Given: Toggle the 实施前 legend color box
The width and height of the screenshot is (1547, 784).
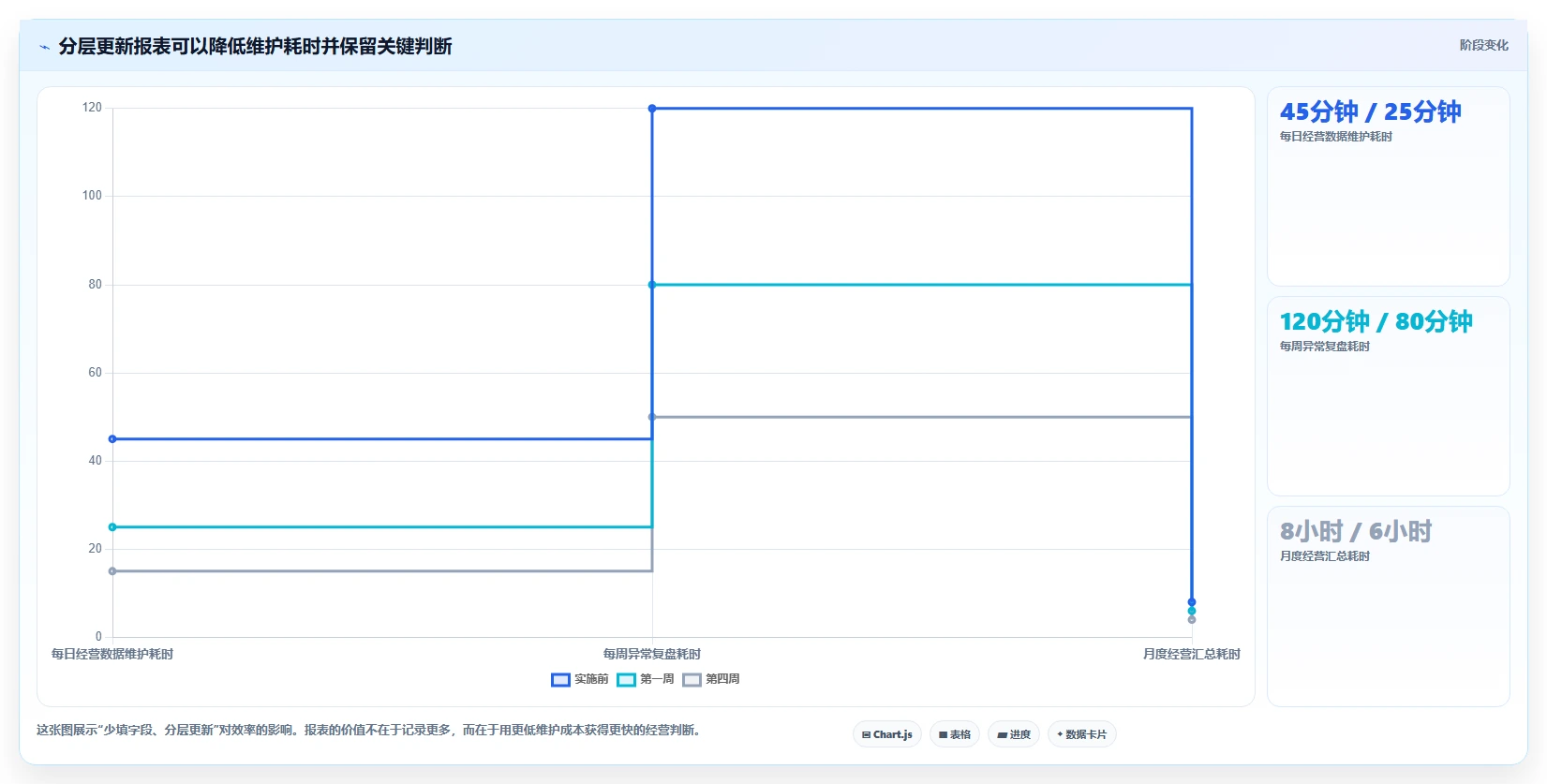Looking at the screenshot, I should click(x=560, y=679).
